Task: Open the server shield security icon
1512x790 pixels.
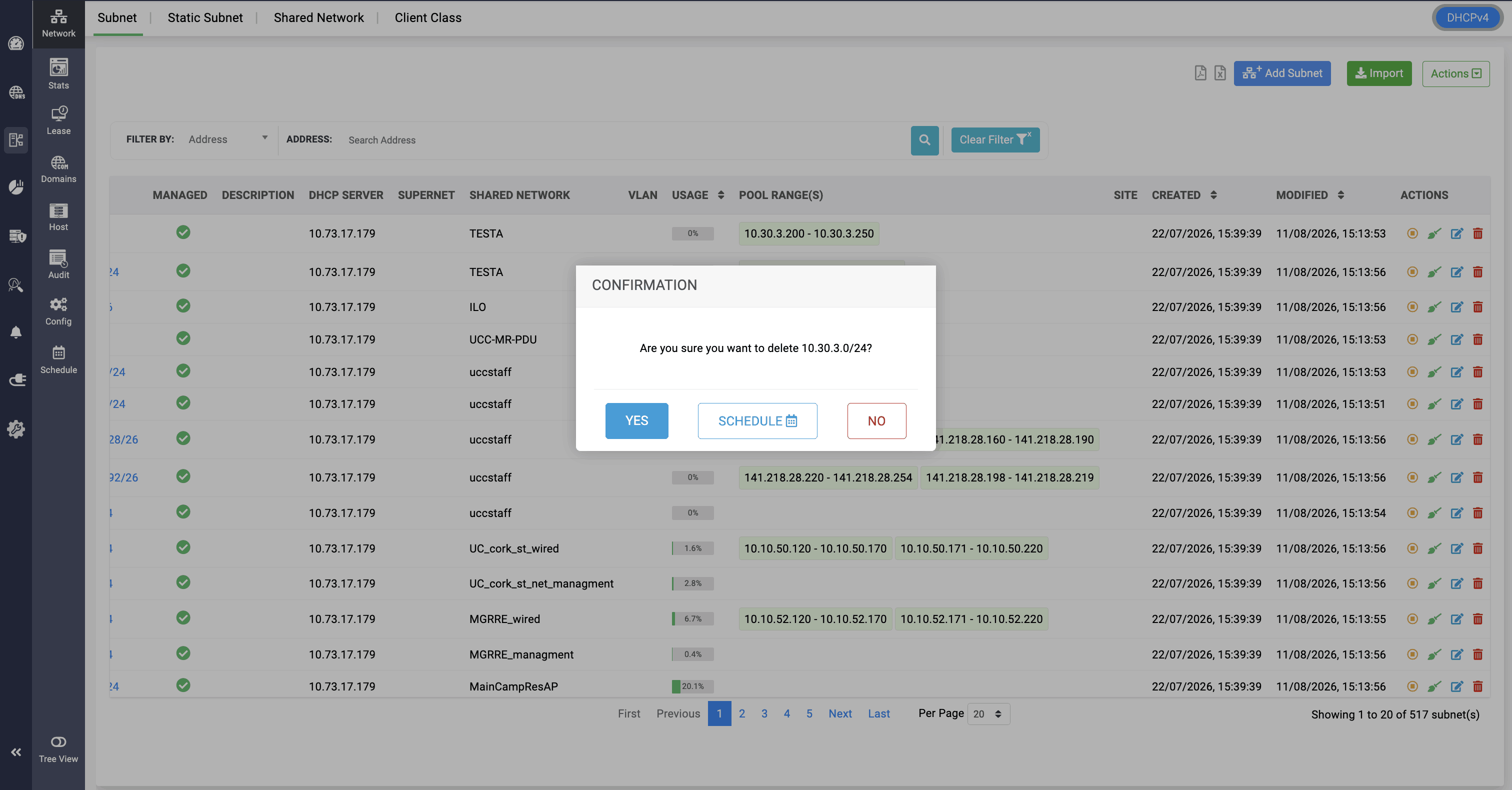Action: coord(17,236)
